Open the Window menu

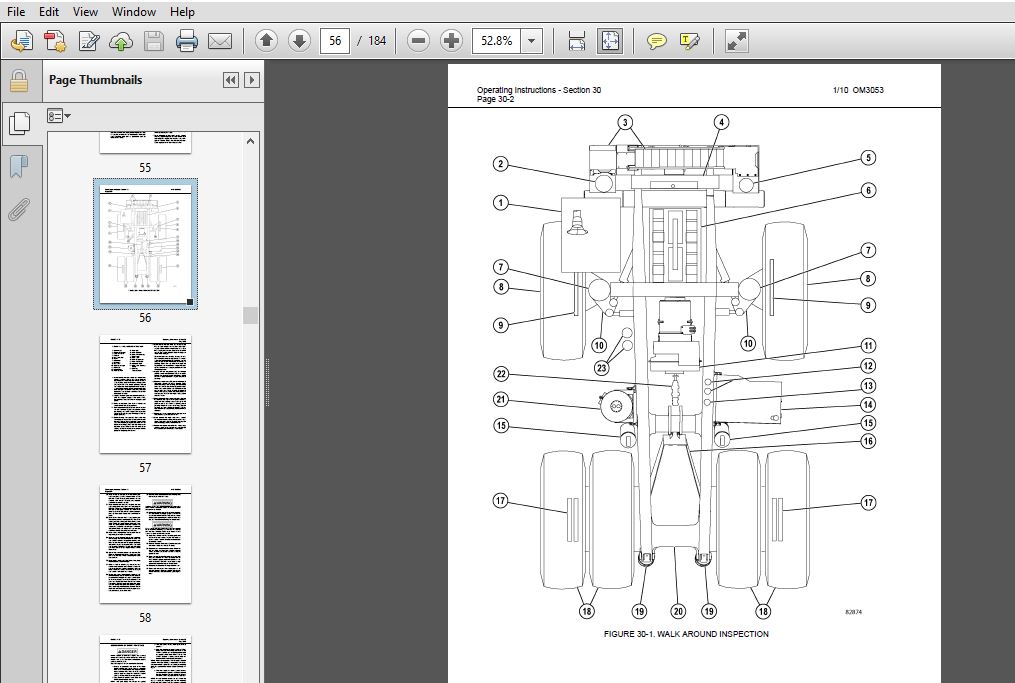[x=133, y=12]
